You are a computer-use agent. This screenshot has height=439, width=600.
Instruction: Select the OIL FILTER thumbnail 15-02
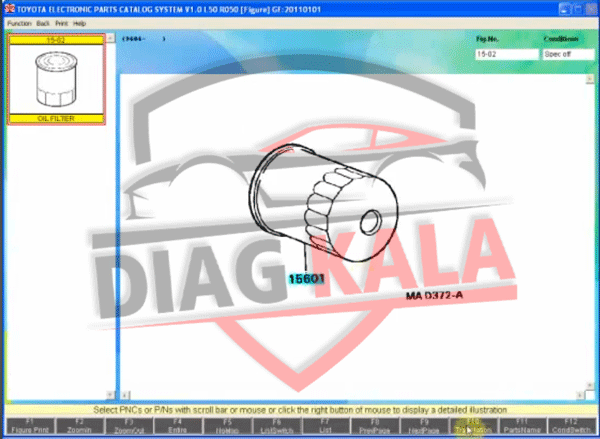(56, 79)
